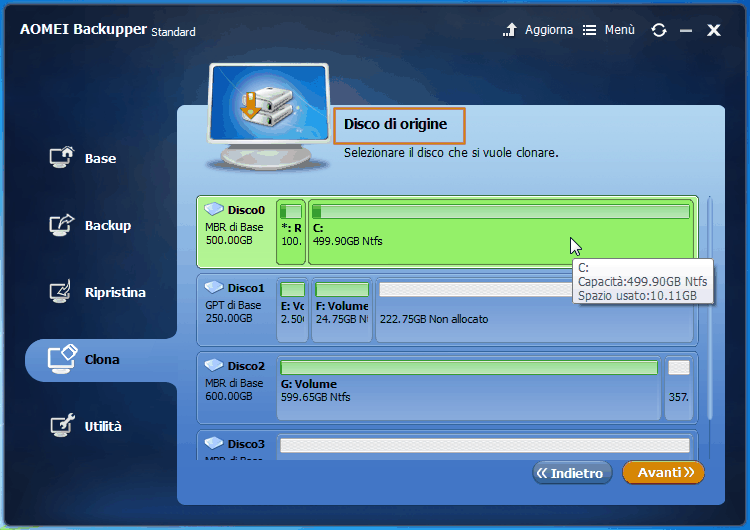Open the Menù text menu
The width and height of the screenshot is (750, 530).
click(x=619, y=30)
